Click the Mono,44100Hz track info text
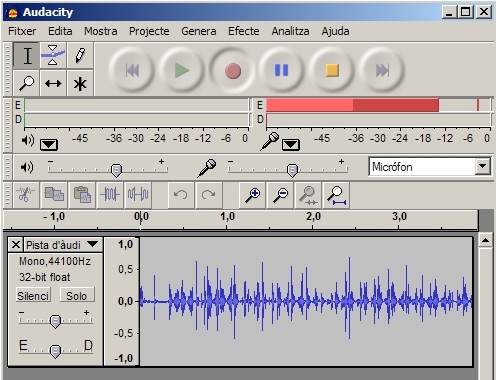The width and height of the screenshot is (496, 380). [55, 261]
